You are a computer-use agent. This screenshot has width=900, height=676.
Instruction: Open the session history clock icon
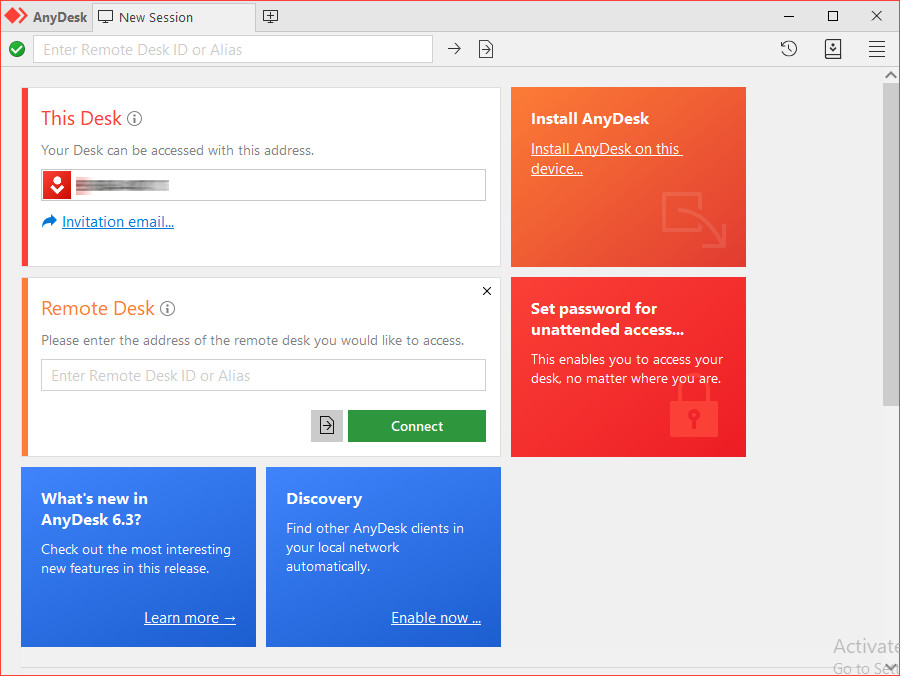pyautogui.click(x=789, y=49)
